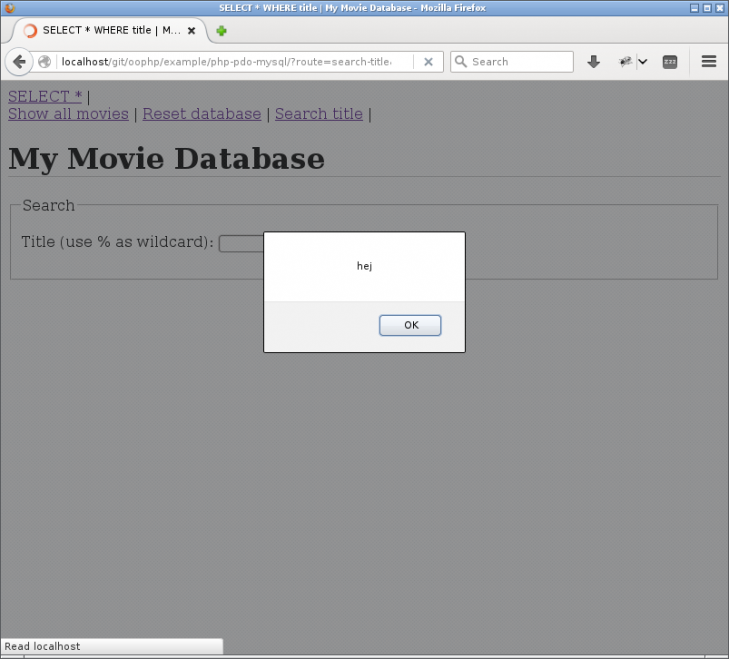
Task: Expand the Greasemonkey dropdown arrow
Action: coord(643,61)
